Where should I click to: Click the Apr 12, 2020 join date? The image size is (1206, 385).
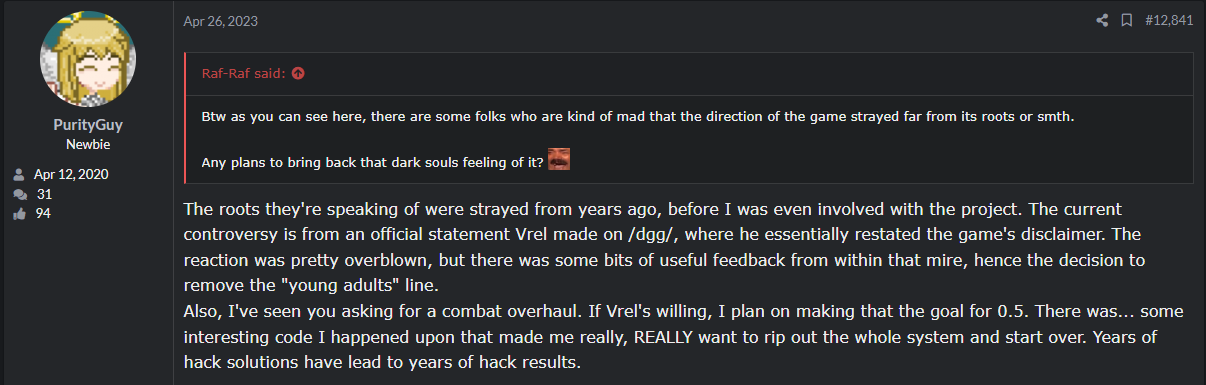[x=71, y=174]
